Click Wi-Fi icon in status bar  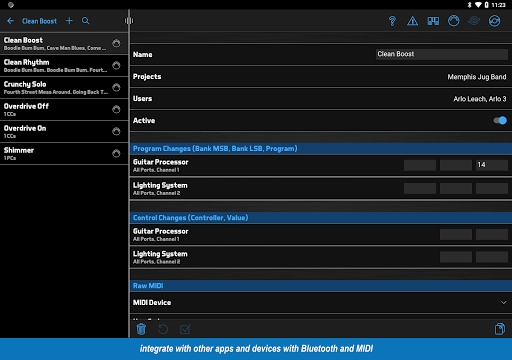(478, 5)
